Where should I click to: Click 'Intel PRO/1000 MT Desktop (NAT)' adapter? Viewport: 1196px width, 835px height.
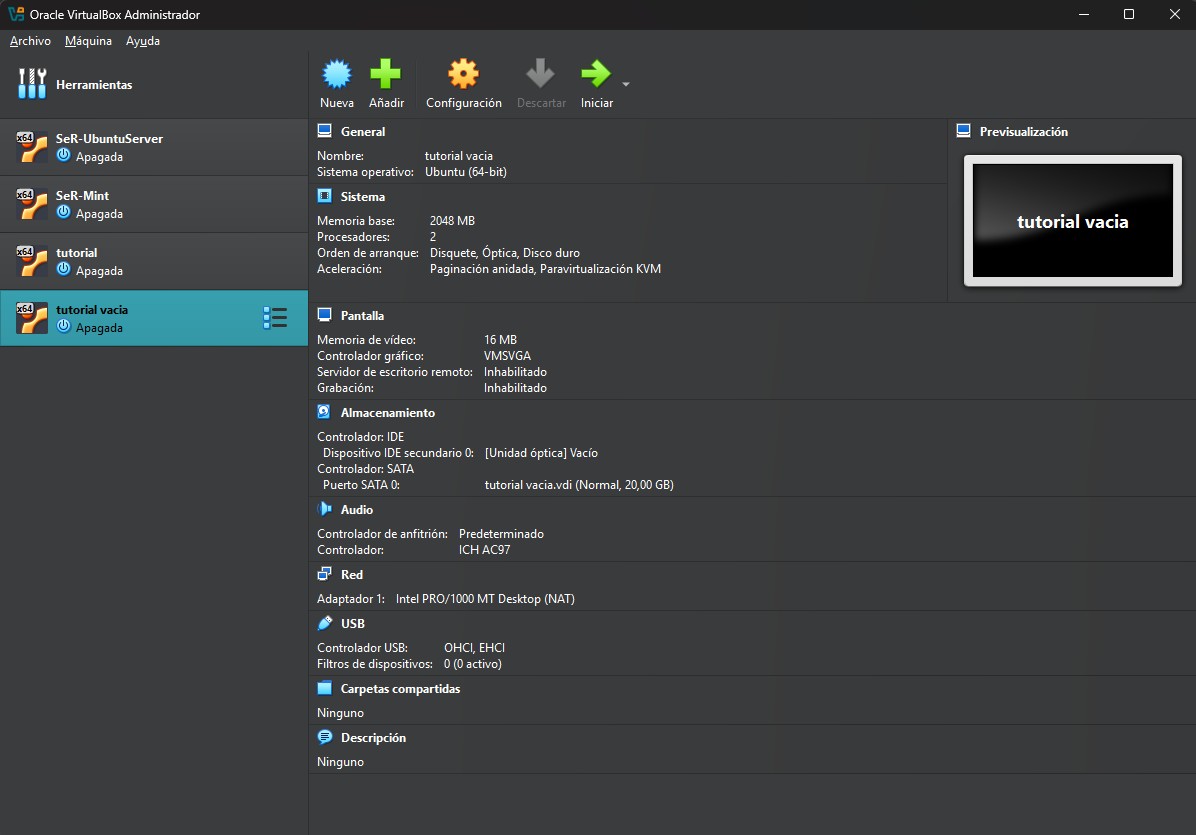(485, 599)
